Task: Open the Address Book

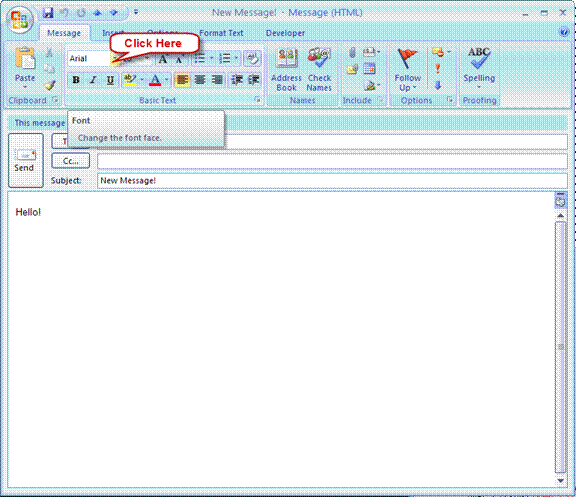Action: tap(286, 70)
